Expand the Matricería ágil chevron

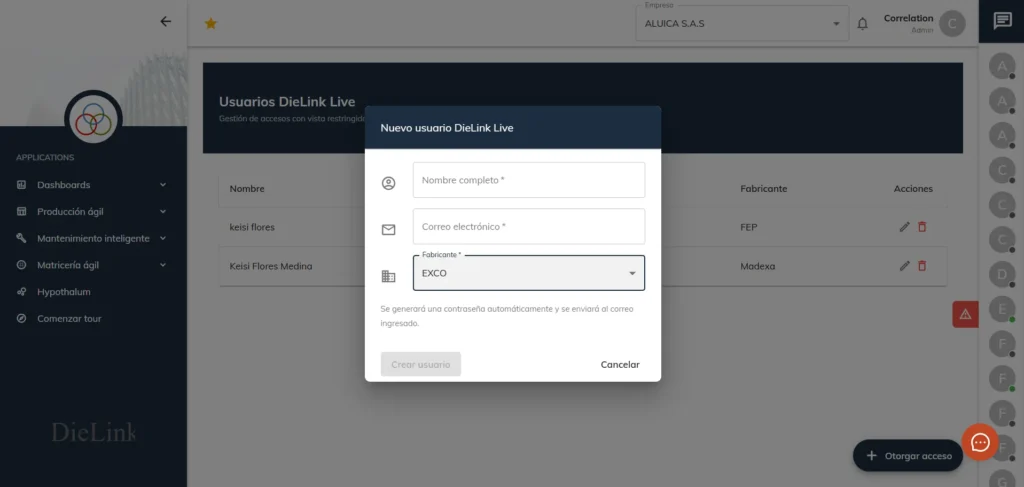(163, 265)
